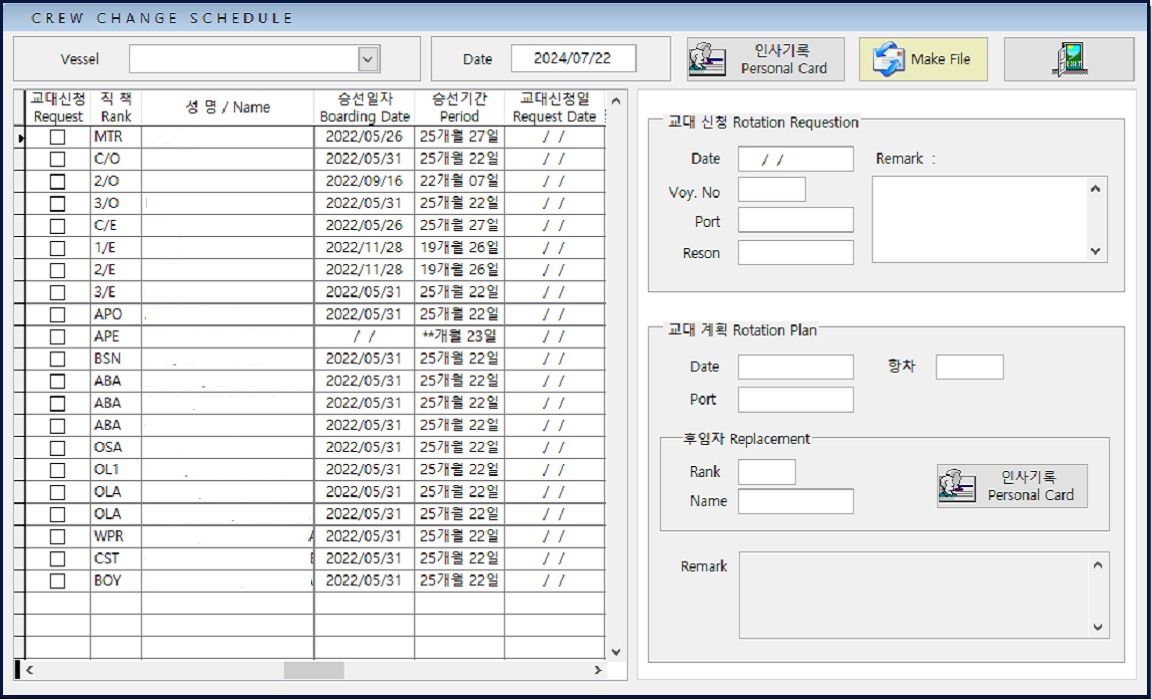The image size is (1152, 700).
Task: Click the 교대신청 Request column header
Action: (x=58, y=107)
